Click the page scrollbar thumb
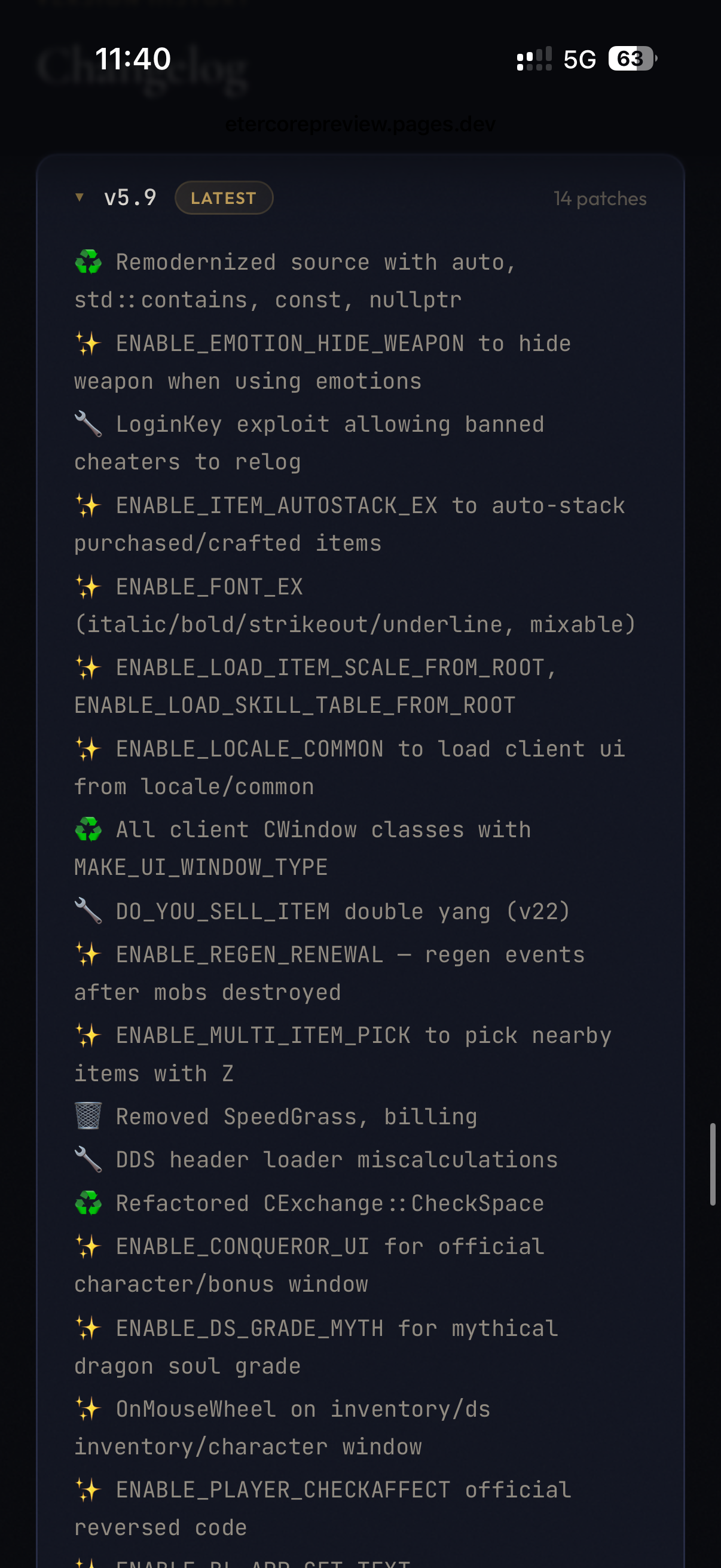 pyautogui.click(x=713, y=1164)
